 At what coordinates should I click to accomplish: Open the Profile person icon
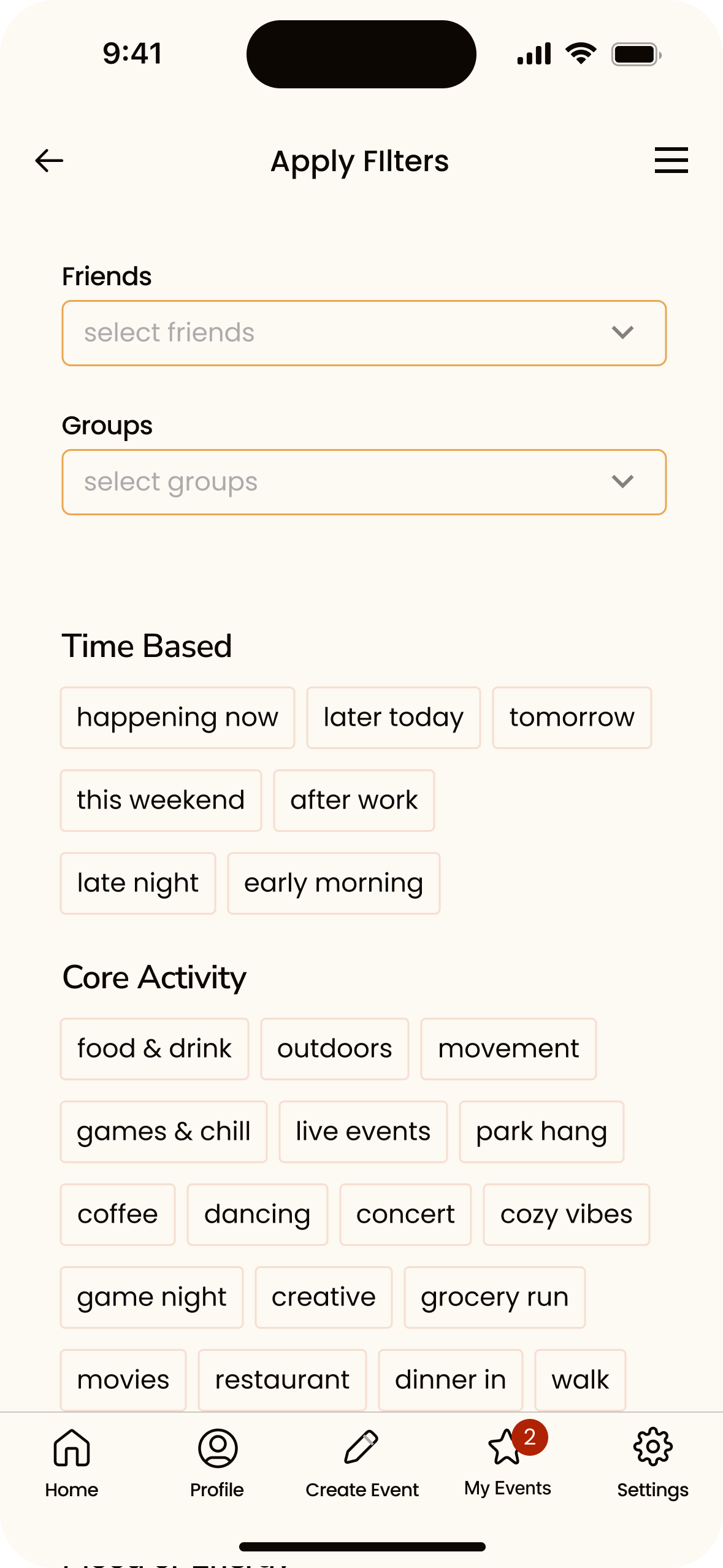pyautogui.click(x=218, y=1448)
